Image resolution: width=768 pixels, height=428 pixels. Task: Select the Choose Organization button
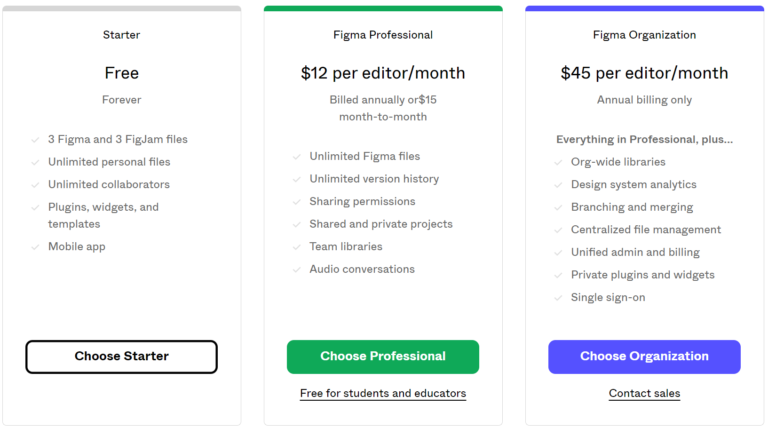tap(644, 357)
